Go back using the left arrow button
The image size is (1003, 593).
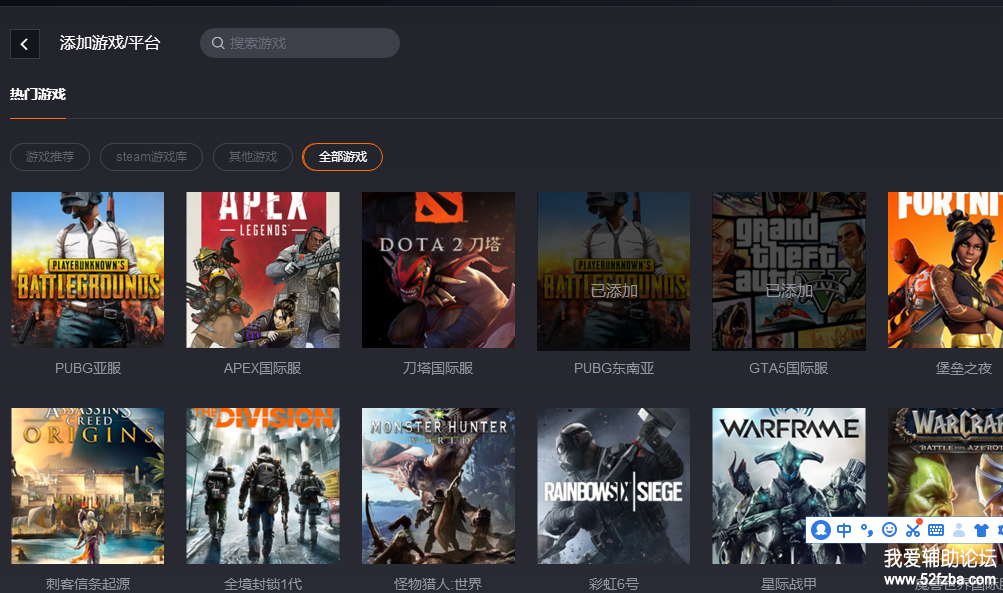click(25, 44)
